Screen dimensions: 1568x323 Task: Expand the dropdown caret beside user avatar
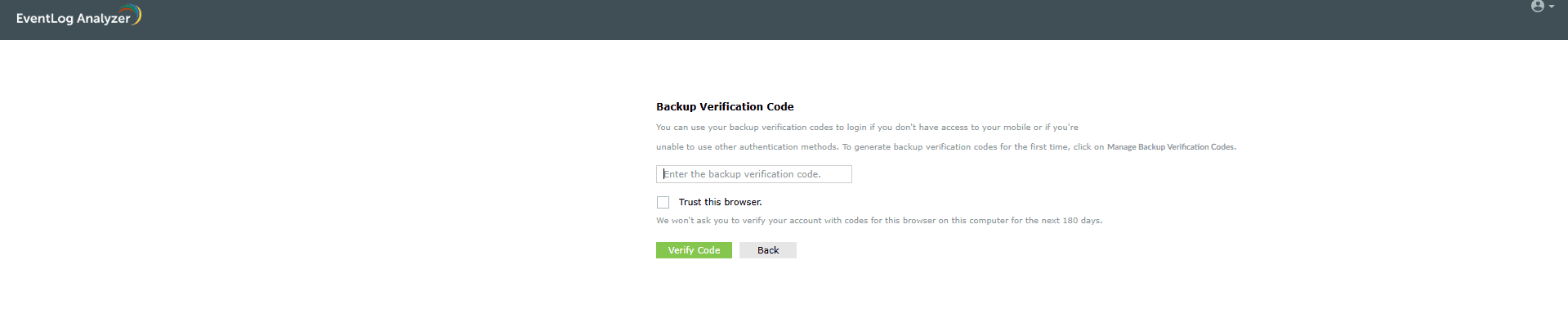(1551, 7)
